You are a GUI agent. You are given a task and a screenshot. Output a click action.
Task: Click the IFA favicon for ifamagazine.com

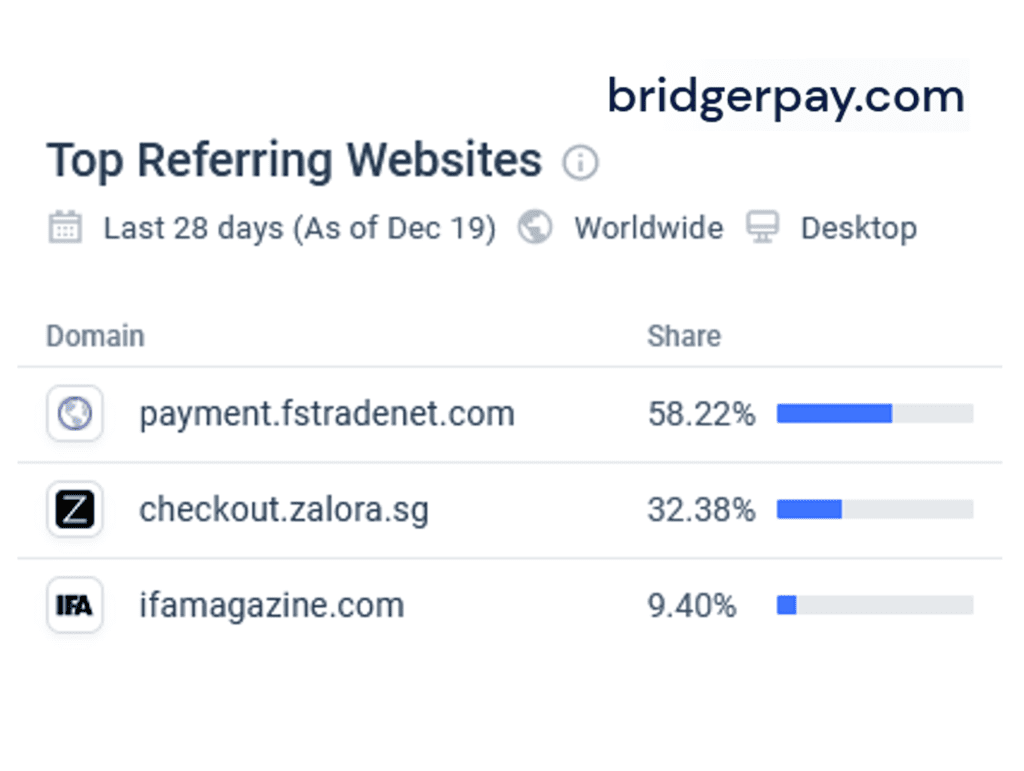74,604
